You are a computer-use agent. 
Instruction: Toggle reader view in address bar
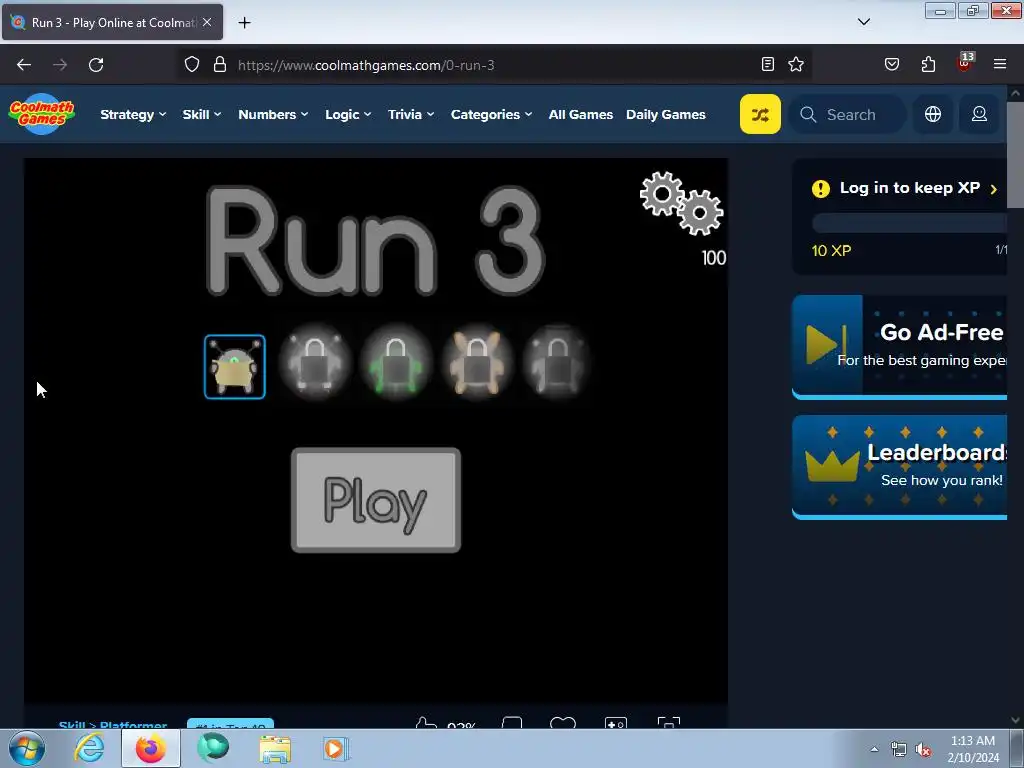[768, 64]
